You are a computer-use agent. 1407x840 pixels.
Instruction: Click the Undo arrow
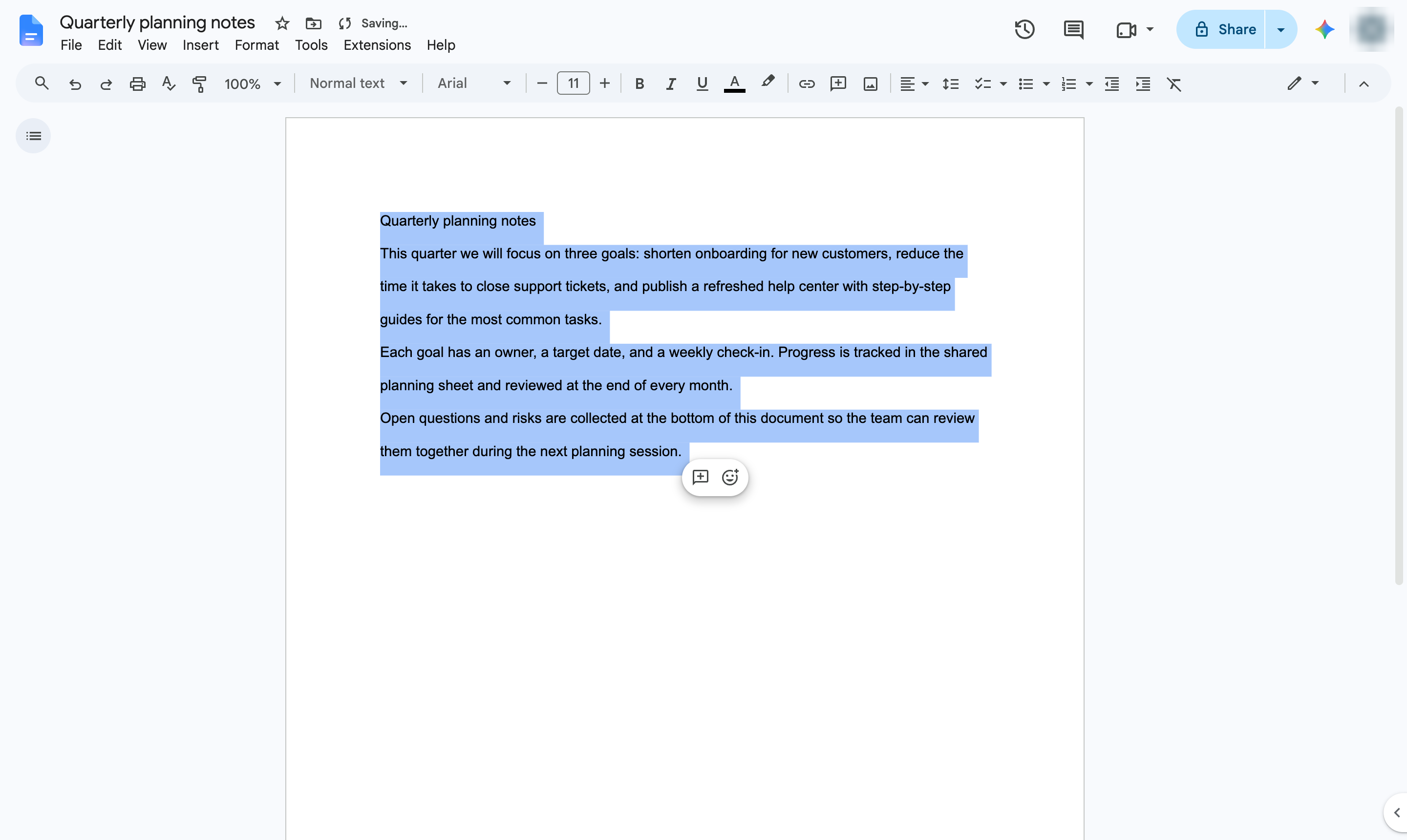coord(75,84)
